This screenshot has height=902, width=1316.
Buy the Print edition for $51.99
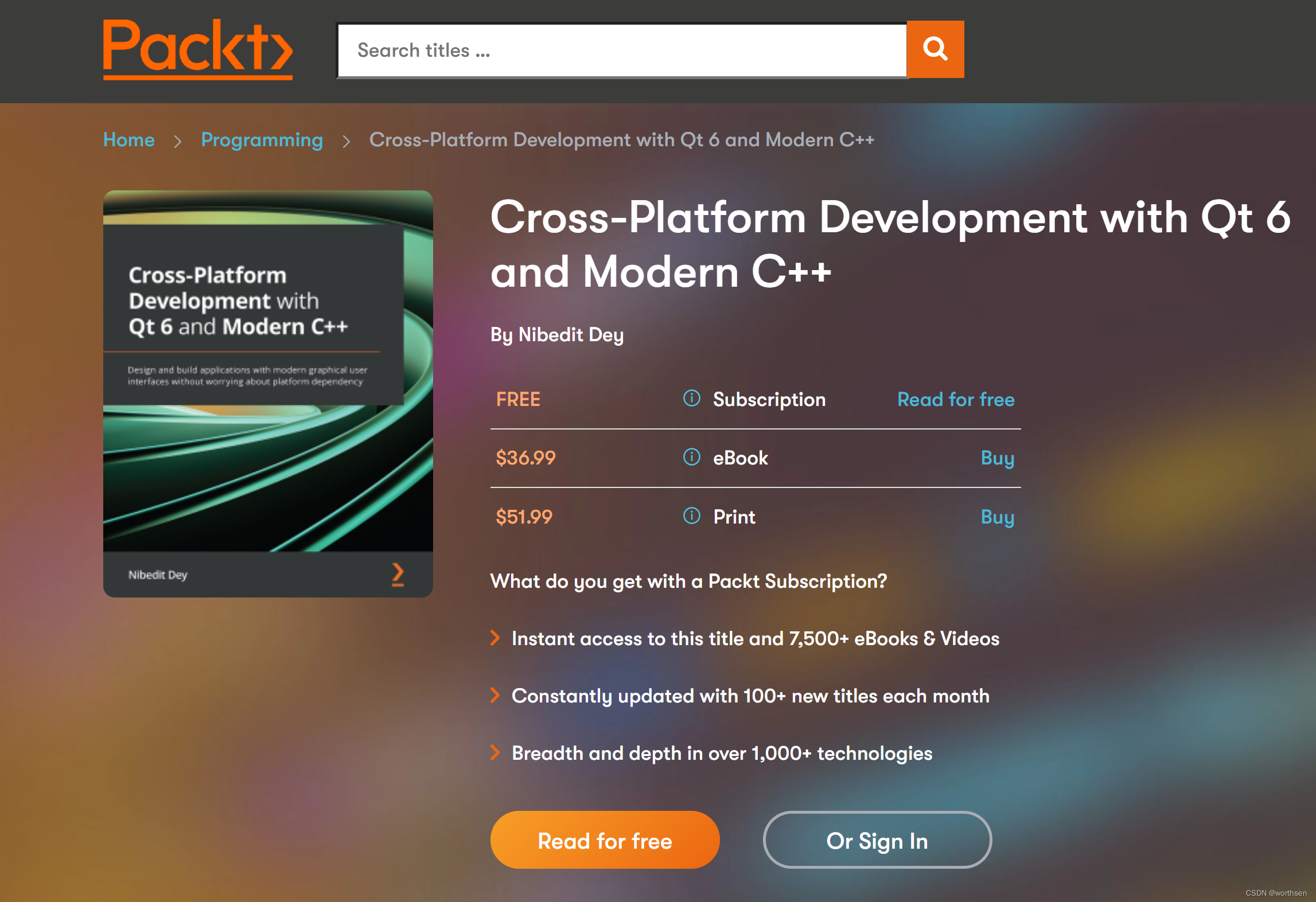(997, 517)
